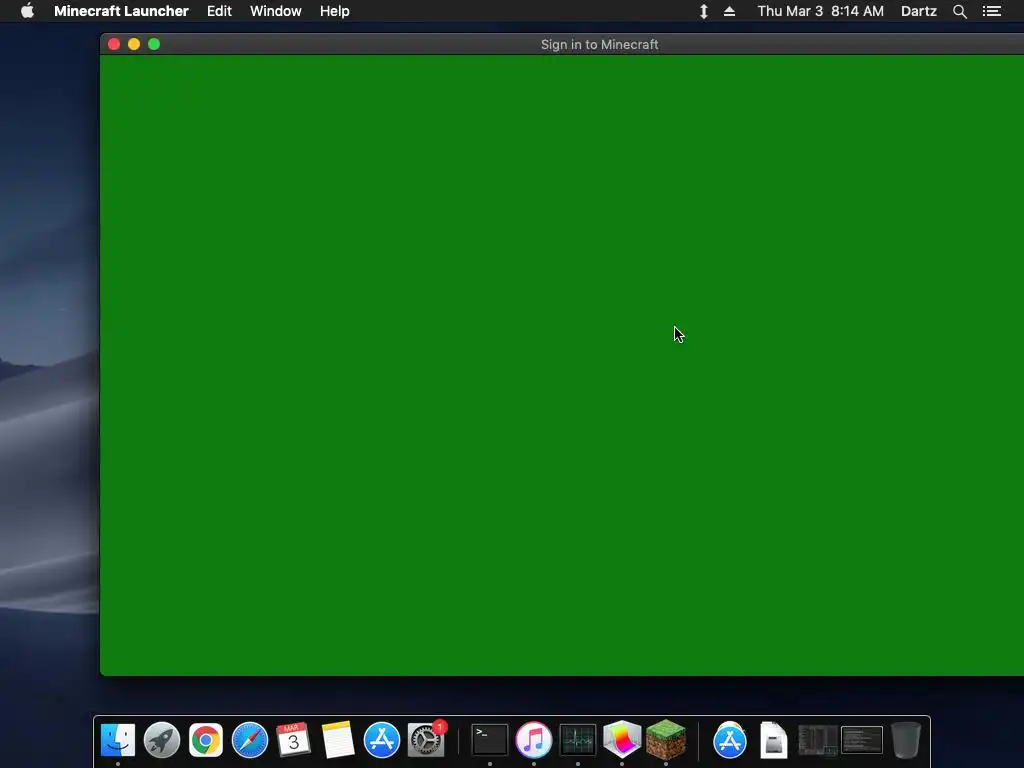Open the Apple menu

click(27, 11)
